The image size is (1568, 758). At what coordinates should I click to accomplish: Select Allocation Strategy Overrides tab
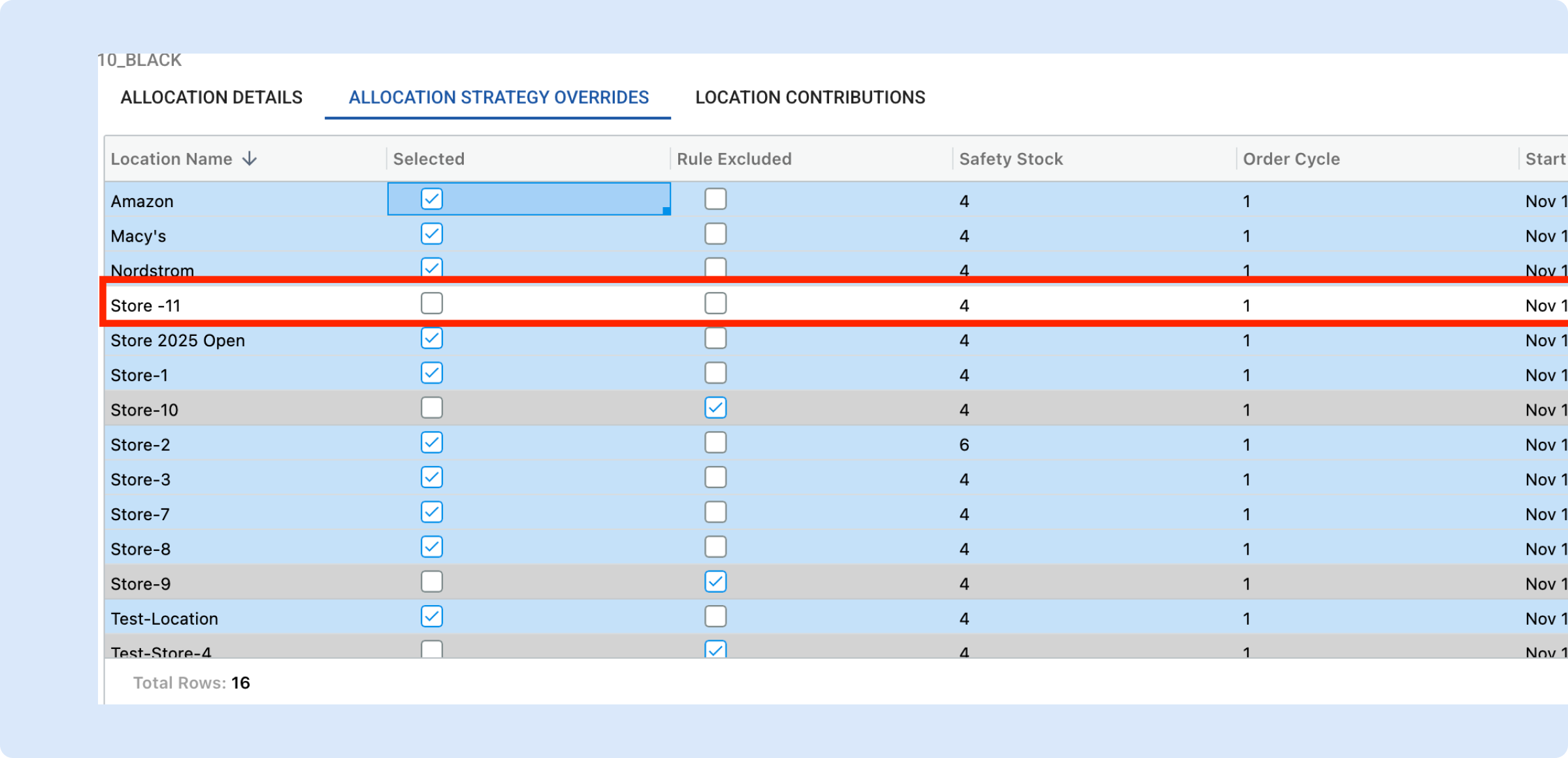498,97
